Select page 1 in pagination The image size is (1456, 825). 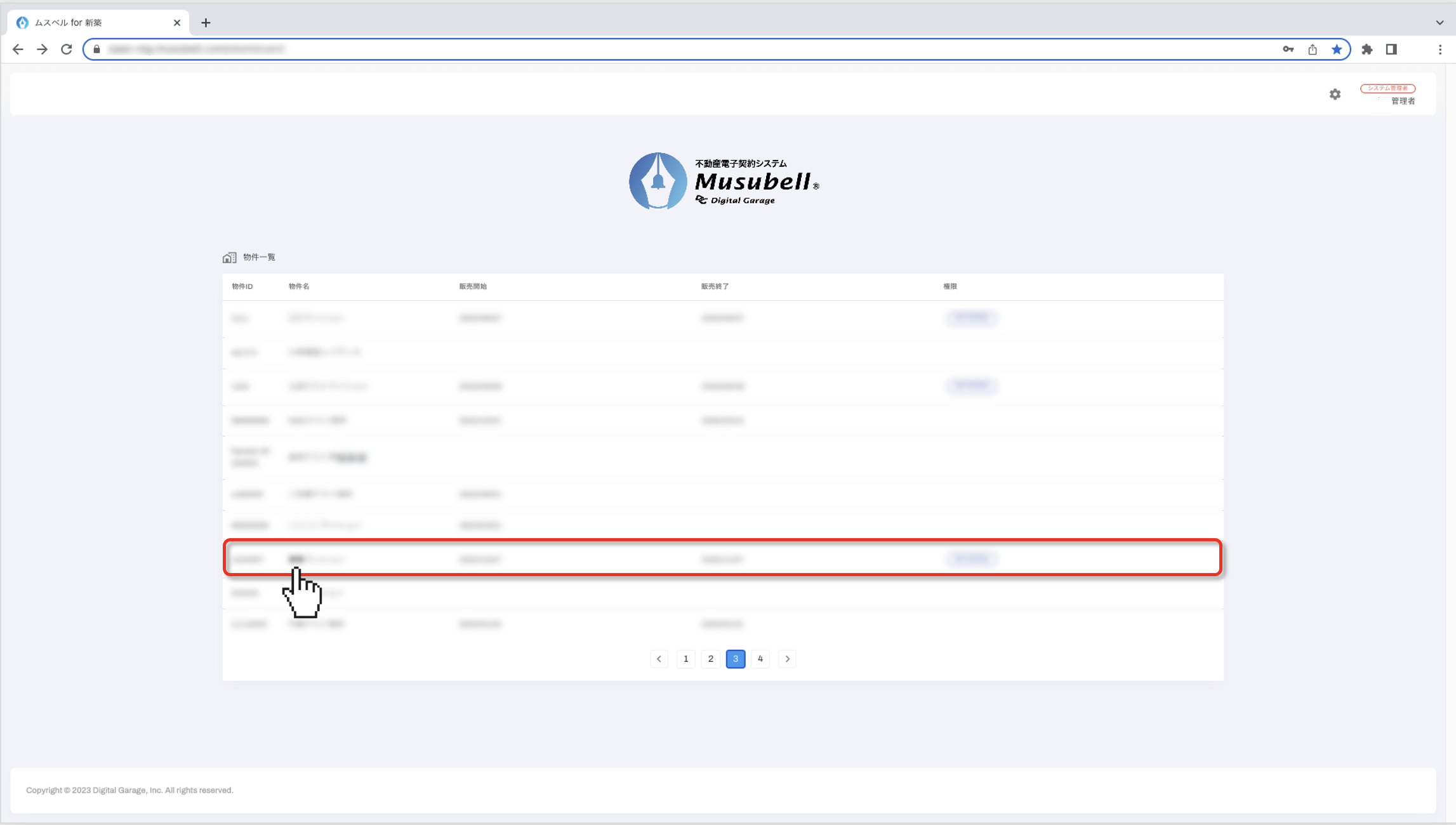coord(685,659)
